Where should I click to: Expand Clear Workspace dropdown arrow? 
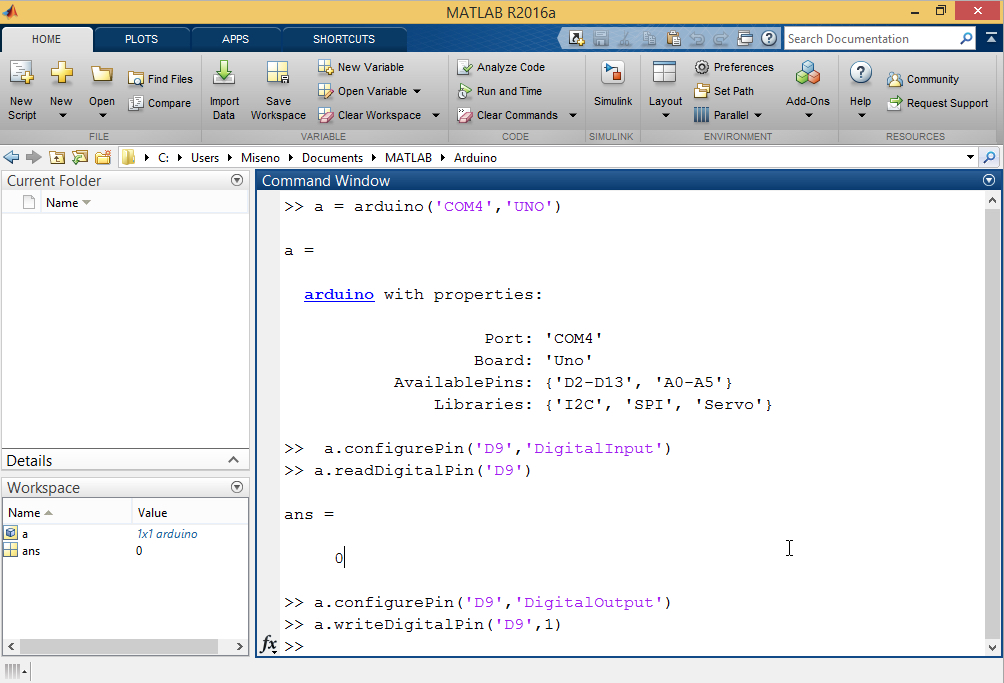pos(436,116)
